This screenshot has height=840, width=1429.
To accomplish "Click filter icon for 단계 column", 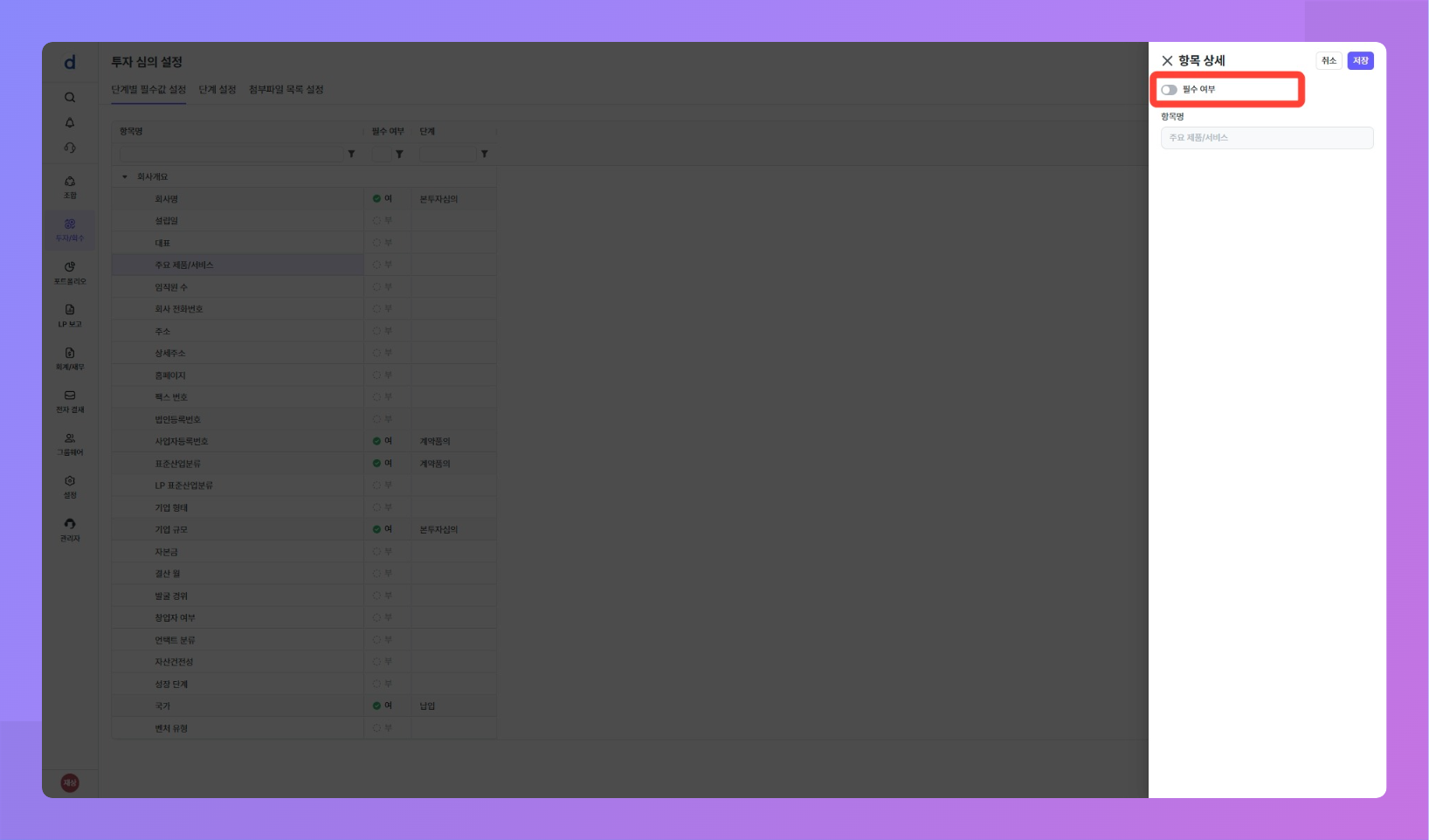I will 484,154.
